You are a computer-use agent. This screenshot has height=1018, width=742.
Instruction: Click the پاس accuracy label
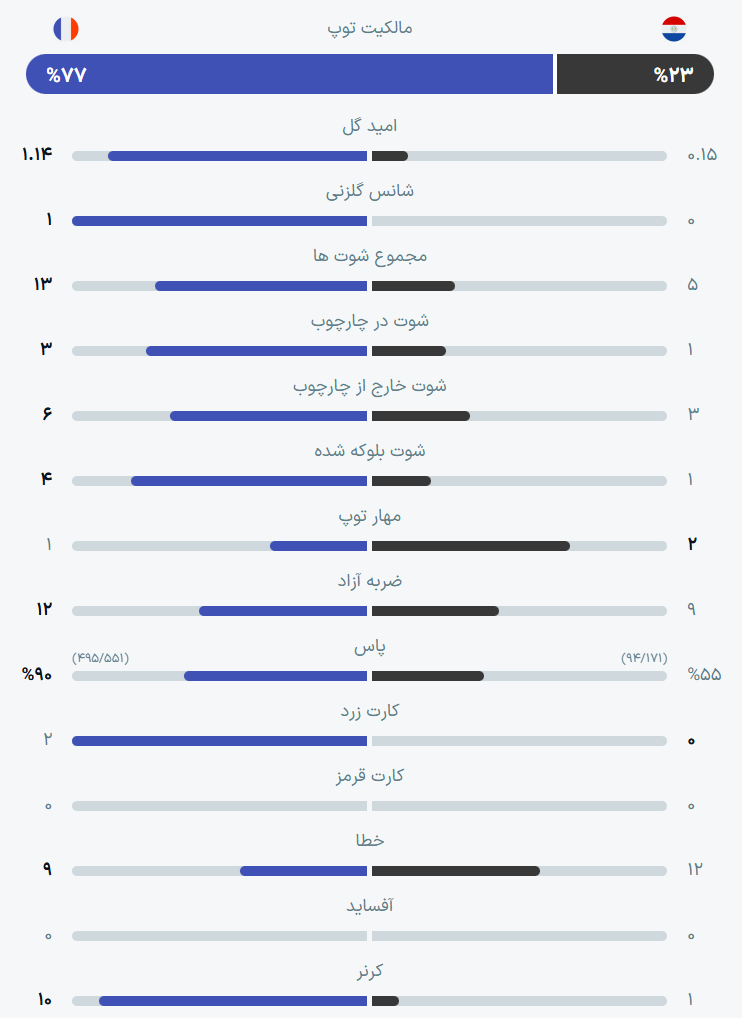pyautogui.click(x=369, y=647)
